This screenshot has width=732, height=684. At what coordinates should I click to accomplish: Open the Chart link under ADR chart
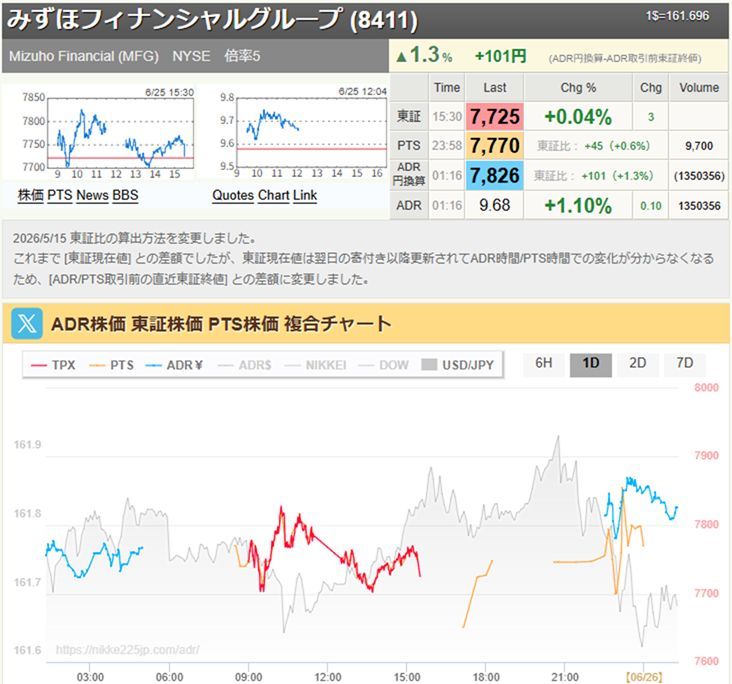point(274,195)
